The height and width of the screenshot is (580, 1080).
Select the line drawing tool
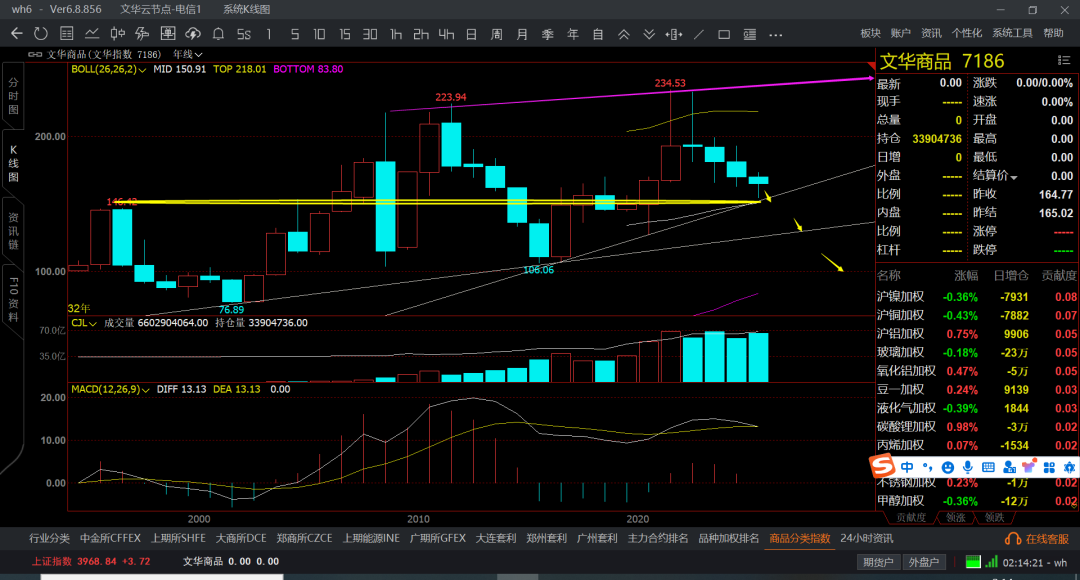(698, 34)
